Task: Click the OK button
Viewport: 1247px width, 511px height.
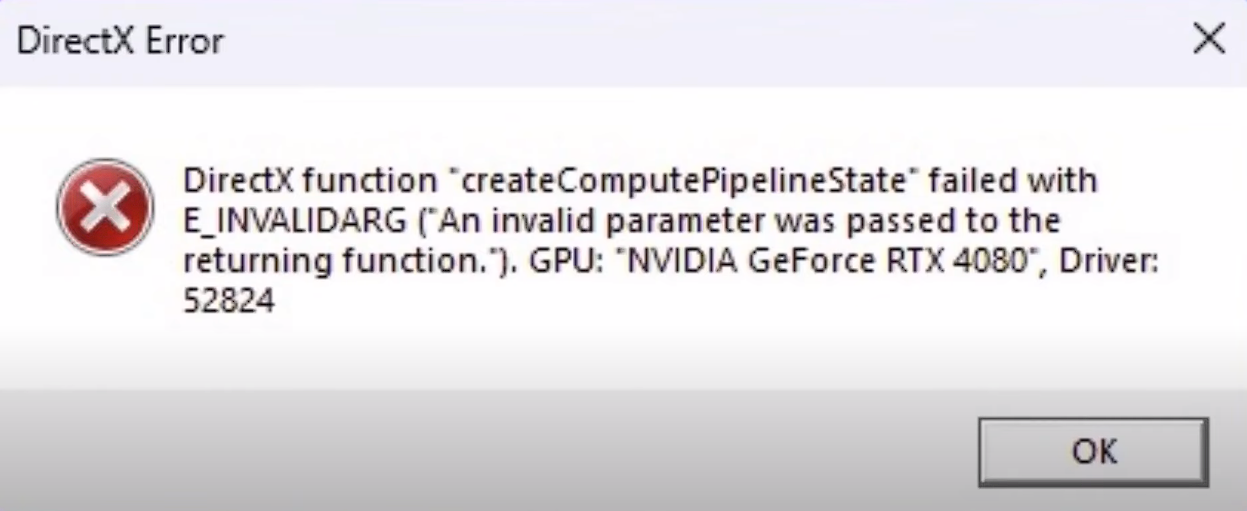Action: pyautogui.click(x=1093, y=451)
